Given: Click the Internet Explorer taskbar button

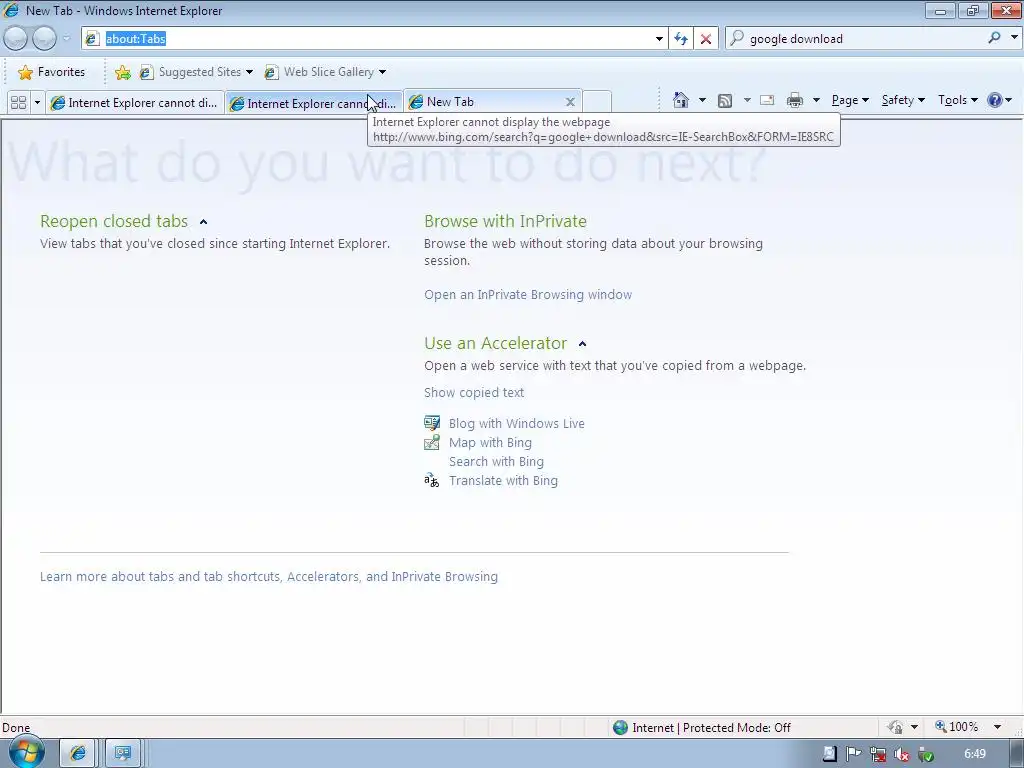Looking at the screenshot, I should tap(78, 754).
